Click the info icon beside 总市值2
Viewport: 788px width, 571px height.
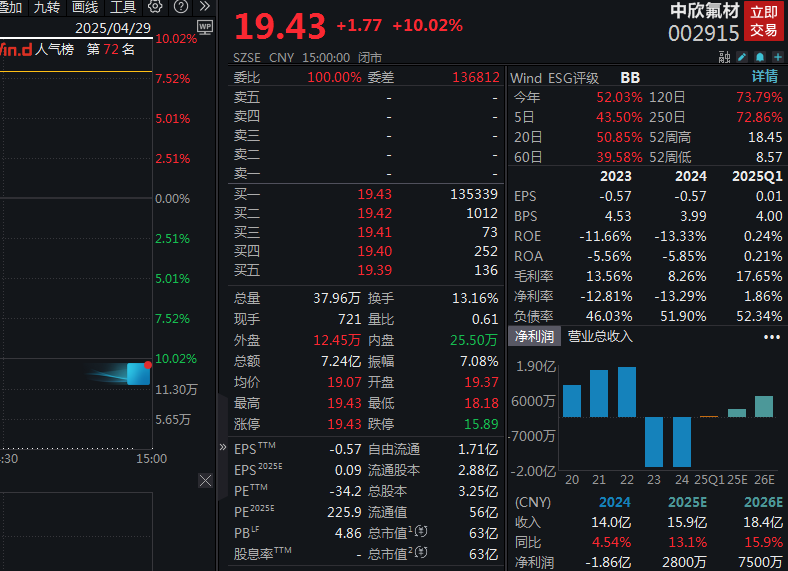pyautogui.click(x=422, y=552)
